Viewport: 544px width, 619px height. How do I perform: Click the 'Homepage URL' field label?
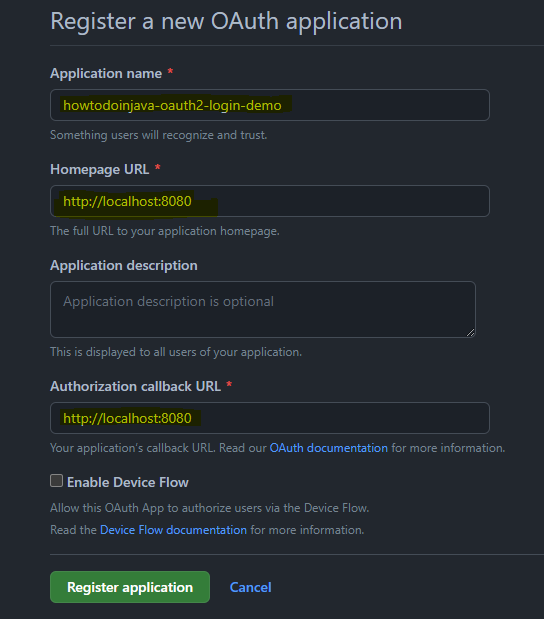(99, 169)
